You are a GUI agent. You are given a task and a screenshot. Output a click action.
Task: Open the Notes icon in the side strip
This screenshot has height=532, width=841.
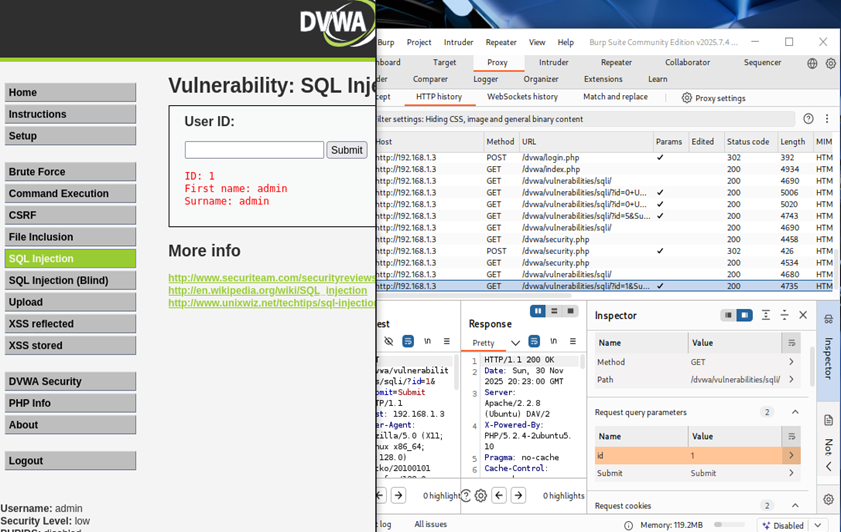tap(828, 420)
